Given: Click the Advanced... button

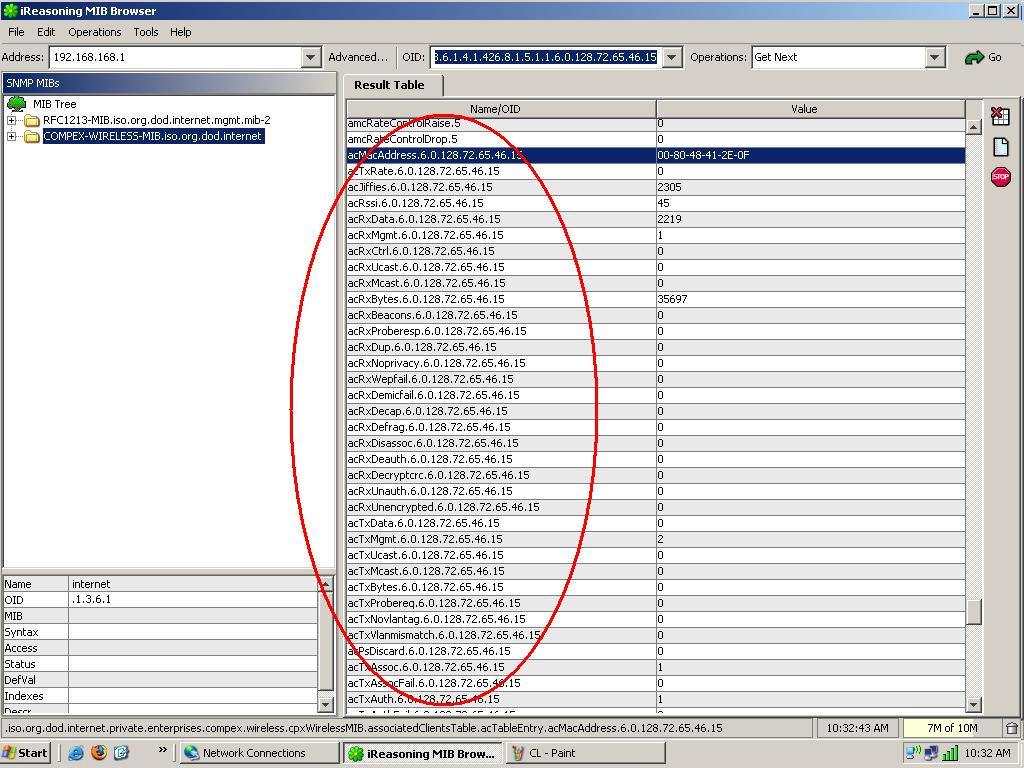Looking at the screenshot, I should [358, 57].
